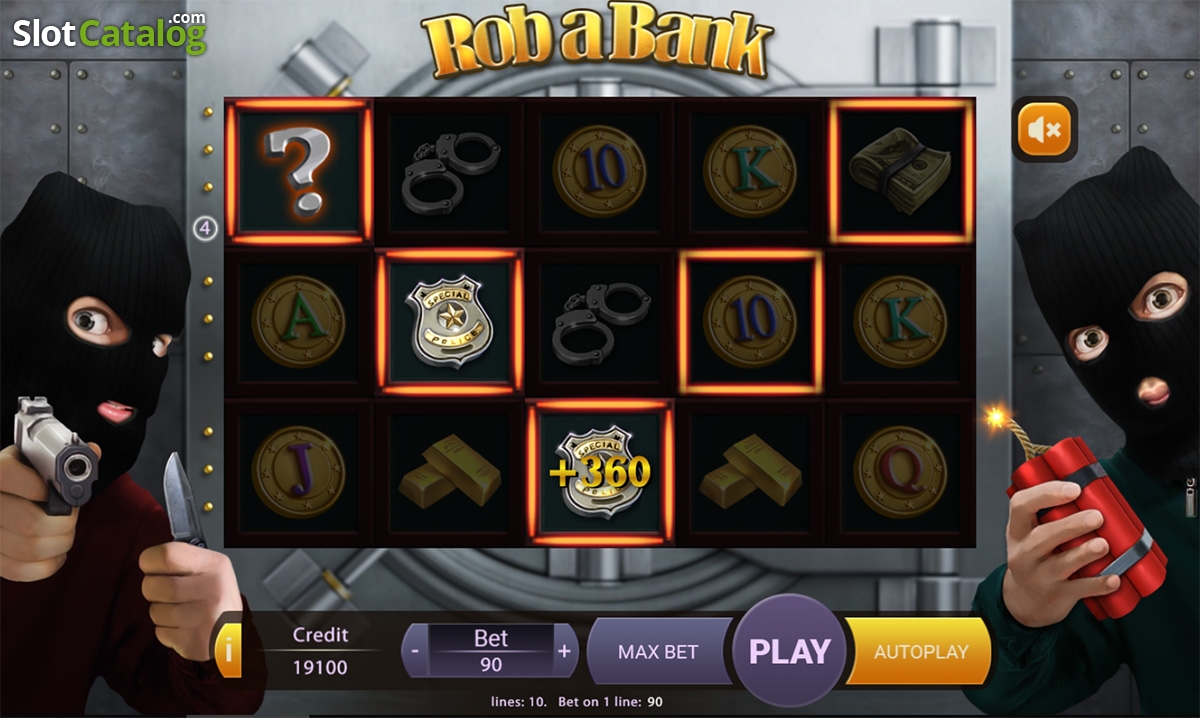Click the police badge in the middle row
The width and height of the screenshot is (1200, 718).
(449, 321)
